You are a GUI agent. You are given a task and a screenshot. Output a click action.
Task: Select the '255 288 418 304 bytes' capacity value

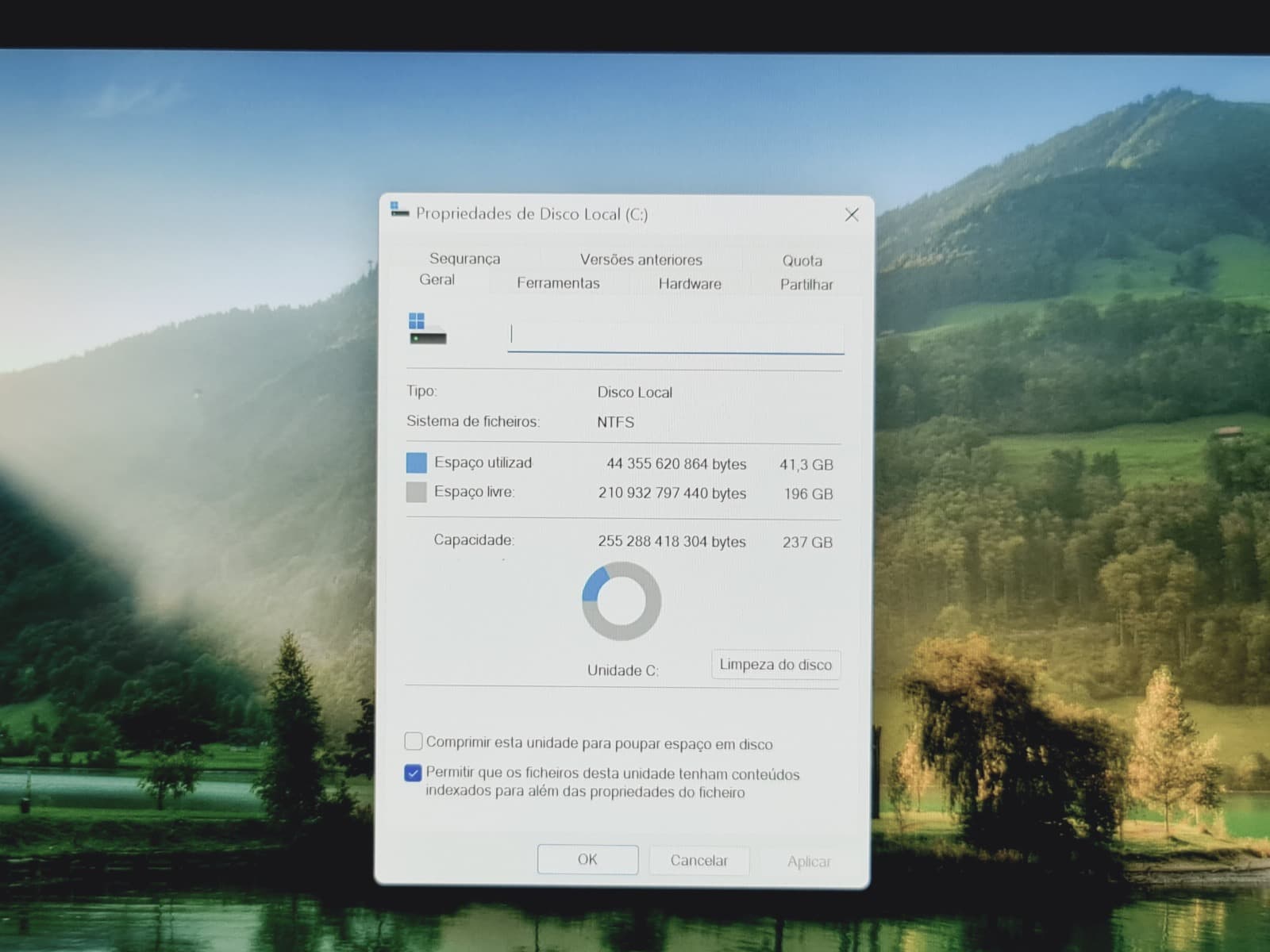click(672, 542)
